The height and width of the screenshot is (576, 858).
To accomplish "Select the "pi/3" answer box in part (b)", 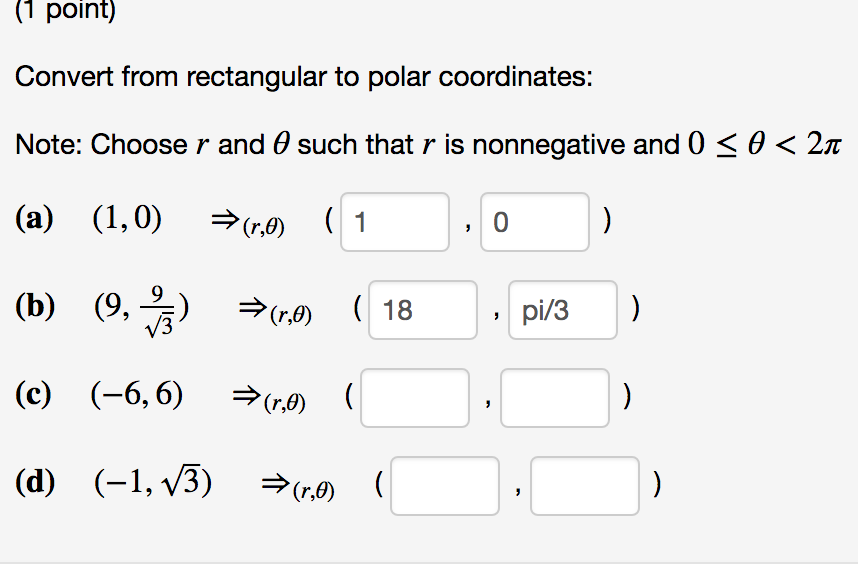I will point(562,310).
